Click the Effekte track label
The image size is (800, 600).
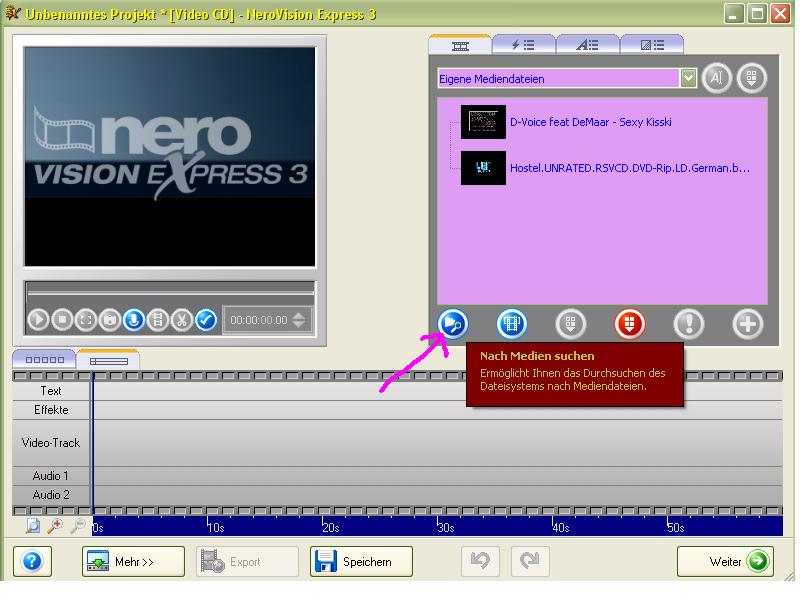51,410
